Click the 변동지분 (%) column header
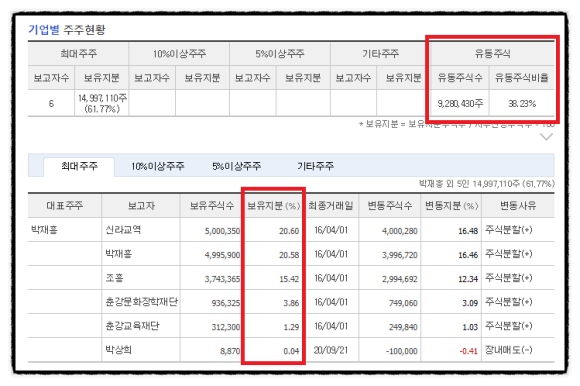Screen dimensions: 580x386 [451, 206]
